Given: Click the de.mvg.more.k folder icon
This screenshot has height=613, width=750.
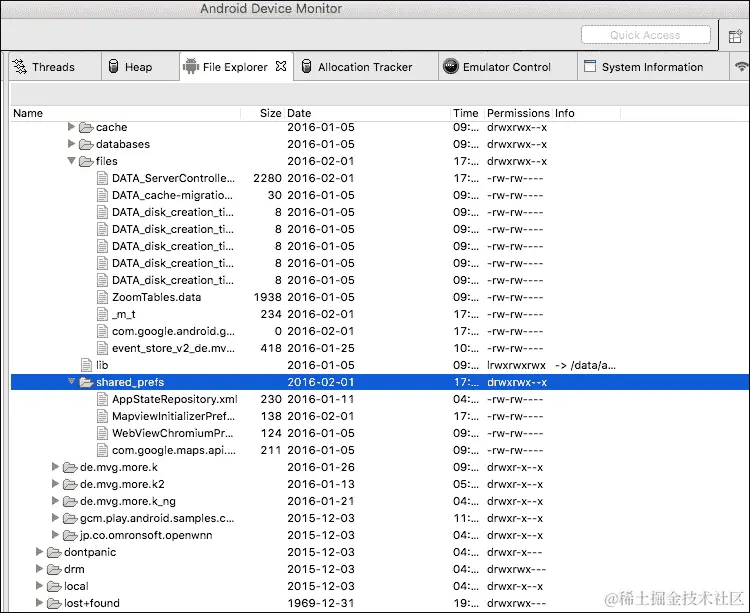Looking at the screenshot, I should pyautogui.click(x=70, y=467).
